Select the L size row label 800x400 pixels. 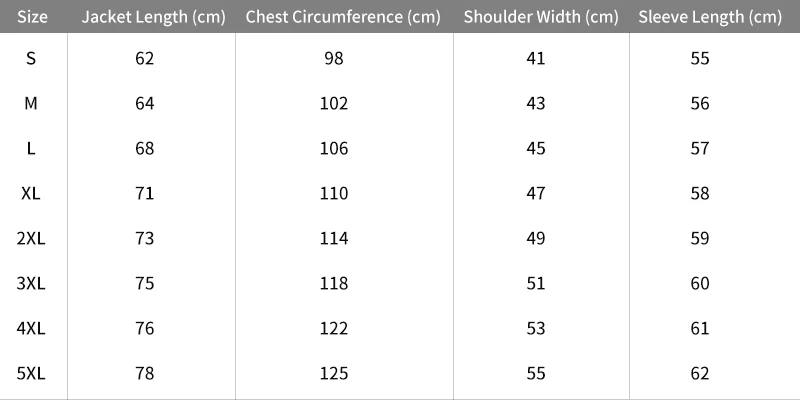[31, 148]
